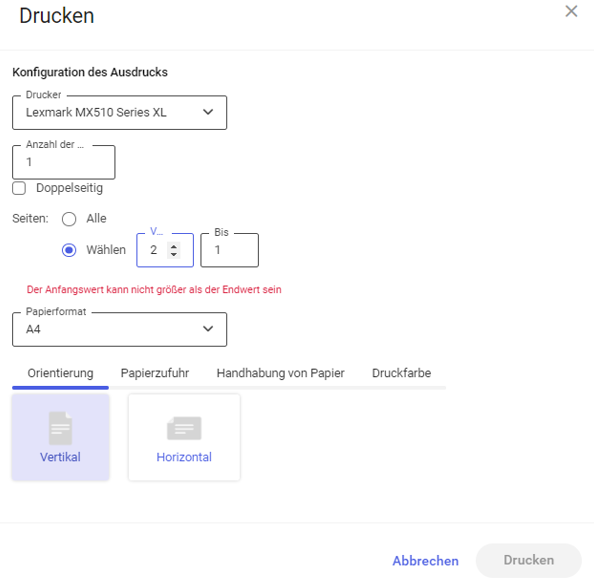The width and height of the screenshot is (594, 580).
Task: Select the Orientierung tab
Action: tap(60, 373)
